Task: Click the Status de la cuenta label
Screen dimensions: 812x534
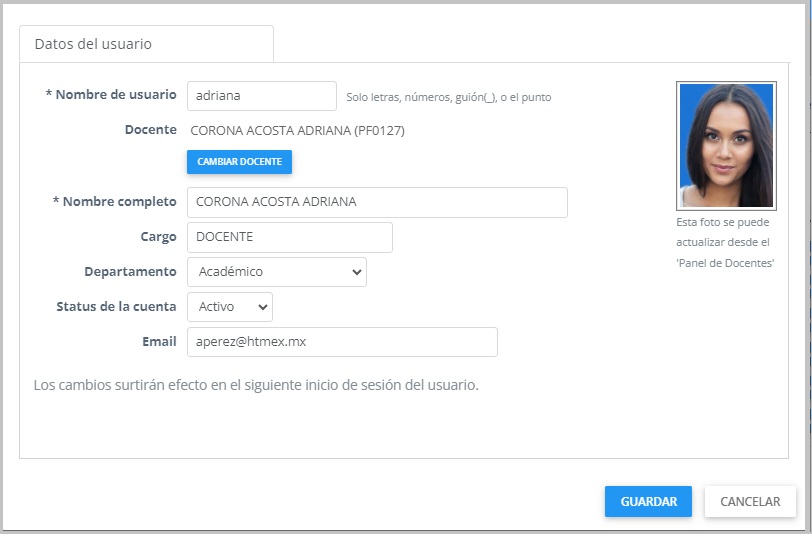Action: (x=116, y=307)
